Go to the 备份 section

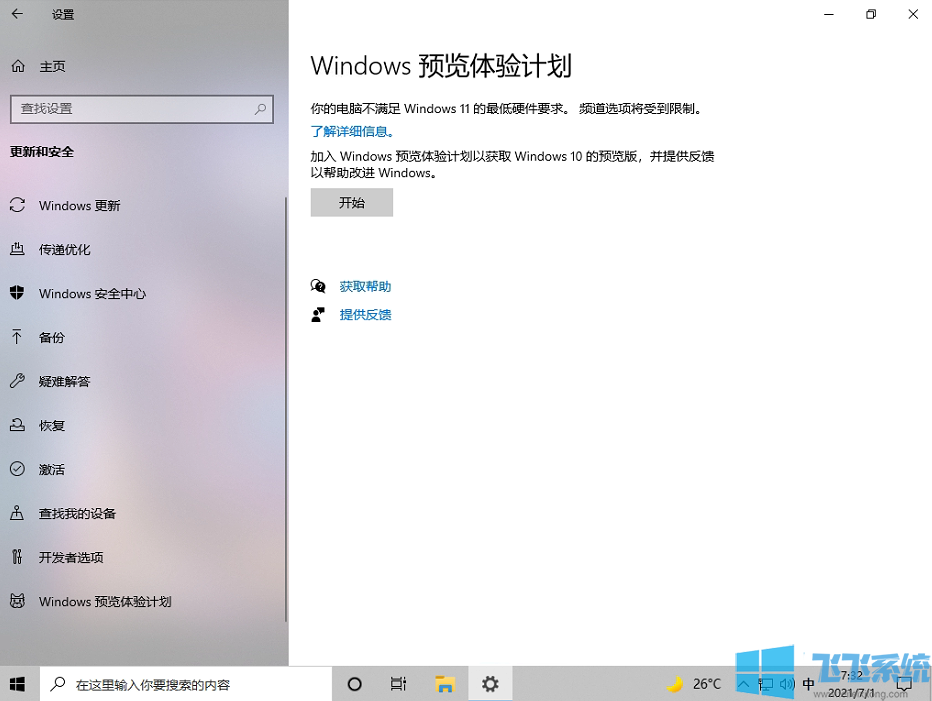51,337
